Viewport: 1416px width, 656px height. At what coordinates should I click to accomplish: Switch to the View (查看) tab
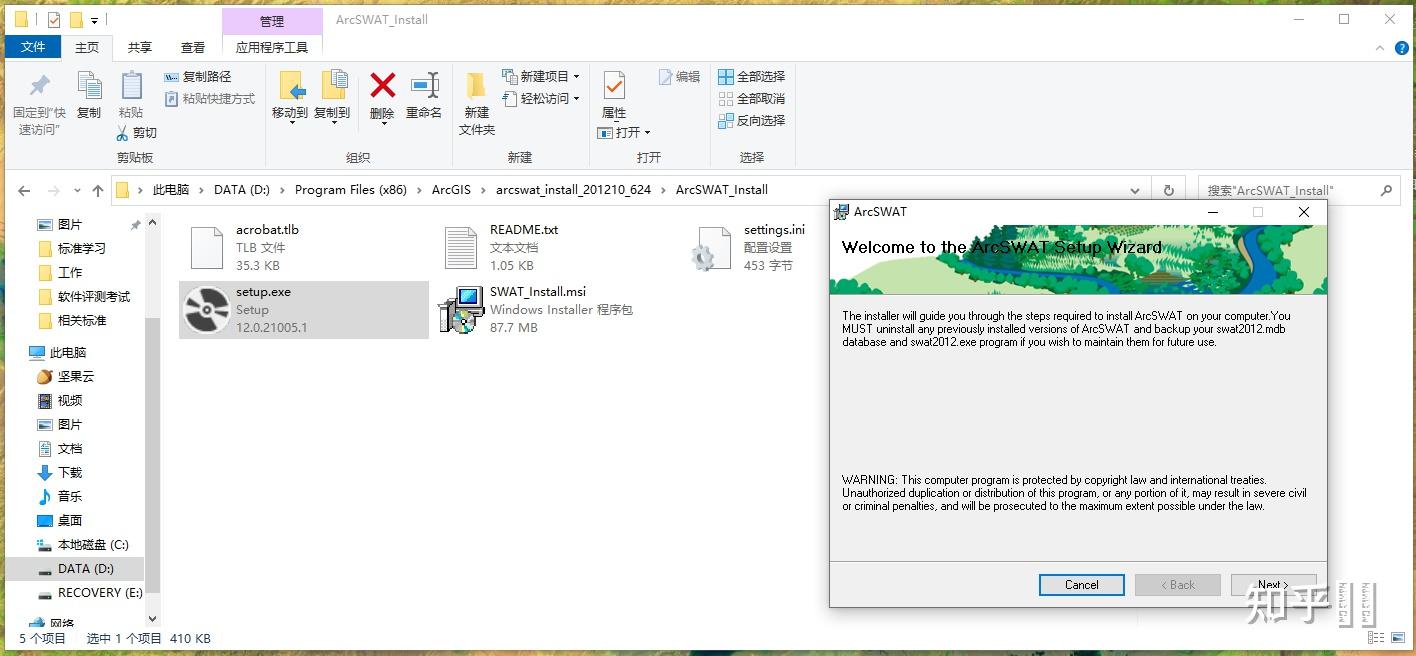(193, 47)
